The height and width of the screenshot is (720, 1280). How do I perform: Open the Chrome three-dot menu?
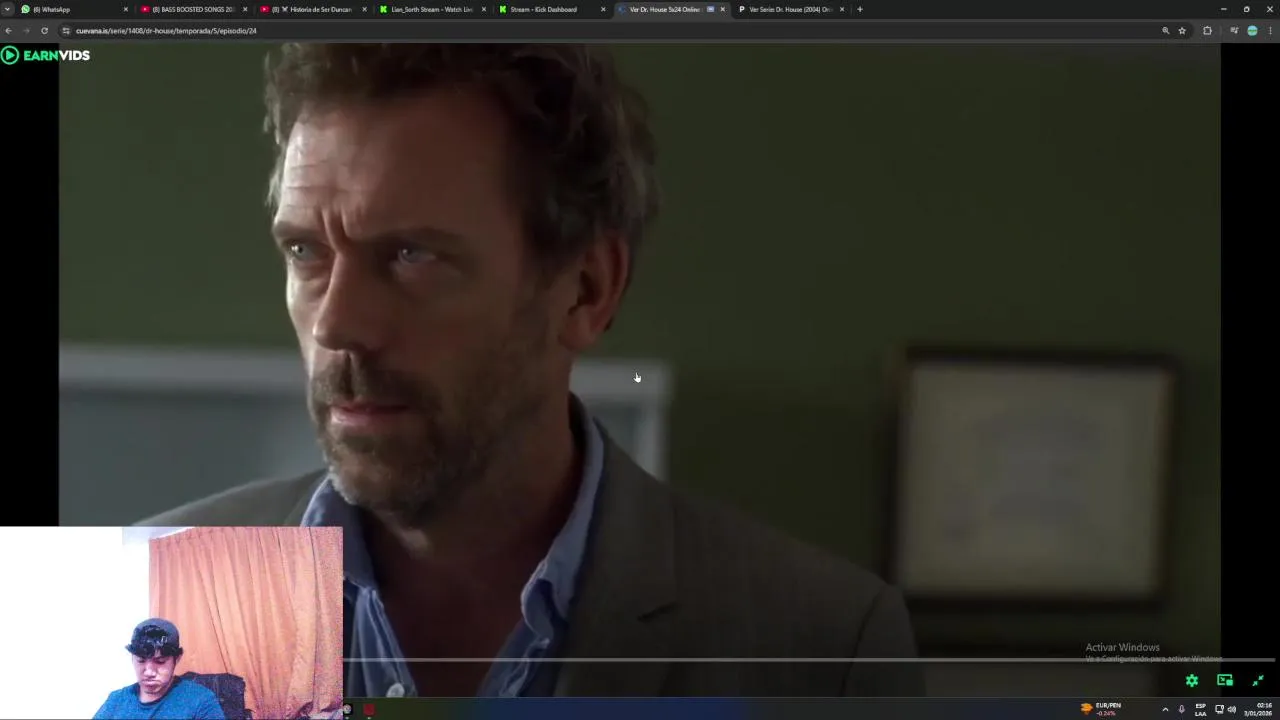pyautogui.click(x=1270, y=31)
